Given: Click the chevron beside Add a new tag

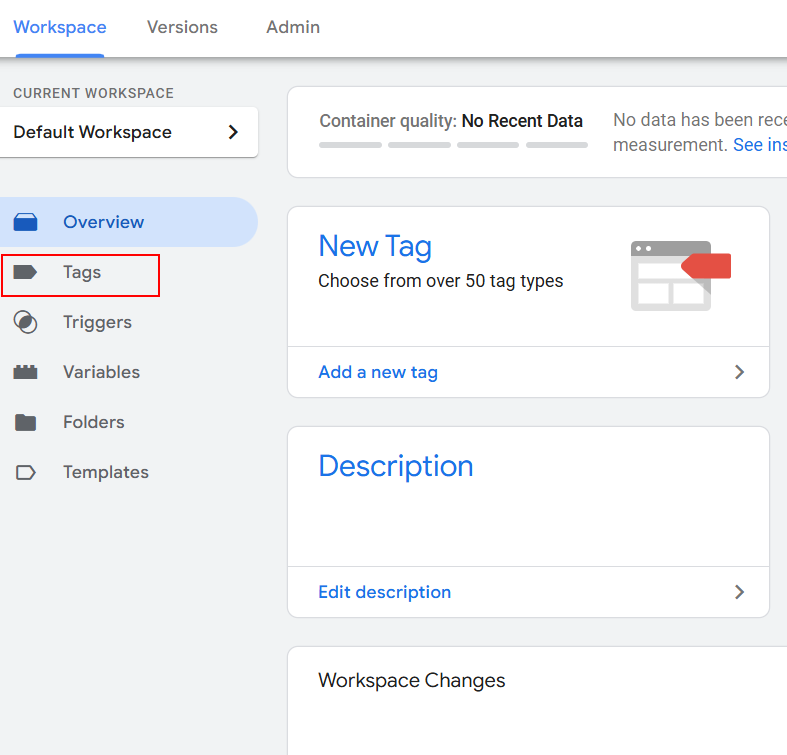Looking at the screenshot, I should pos(739,372).
